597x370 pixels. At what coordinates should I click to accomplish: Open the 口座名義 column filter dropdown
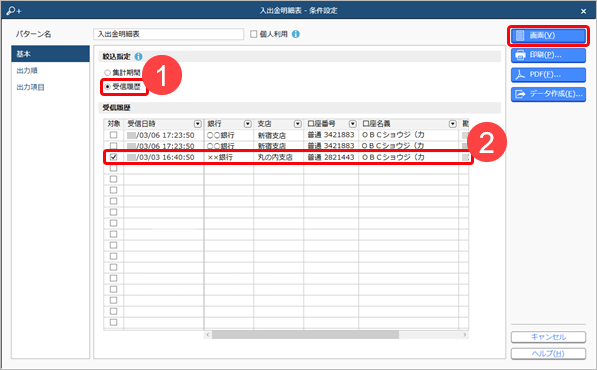pos(453,124)
